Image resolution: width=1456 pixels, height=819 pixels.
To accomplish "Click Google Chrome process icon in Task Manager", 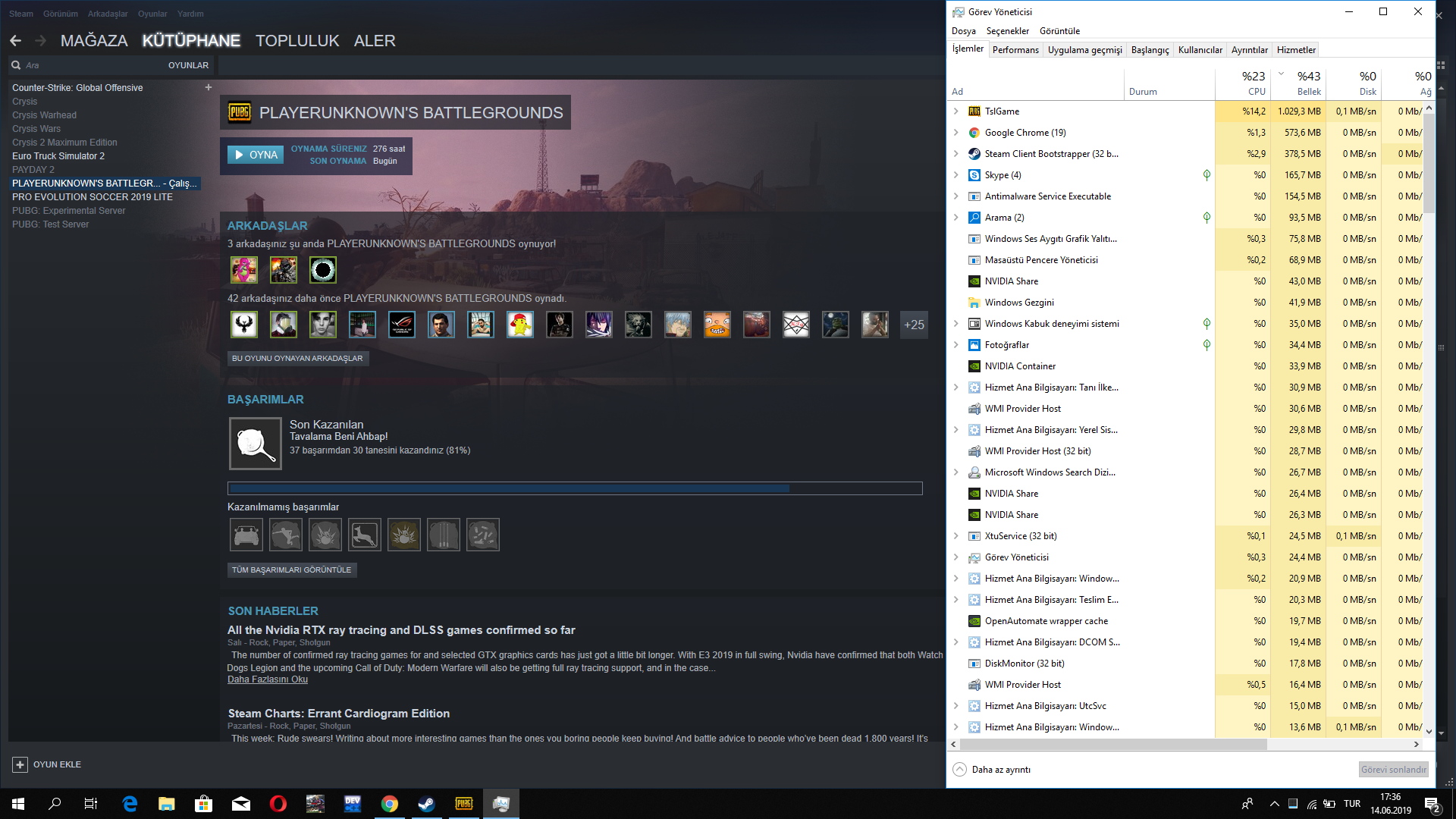I will pyautogui.click(x=974, y=133).
